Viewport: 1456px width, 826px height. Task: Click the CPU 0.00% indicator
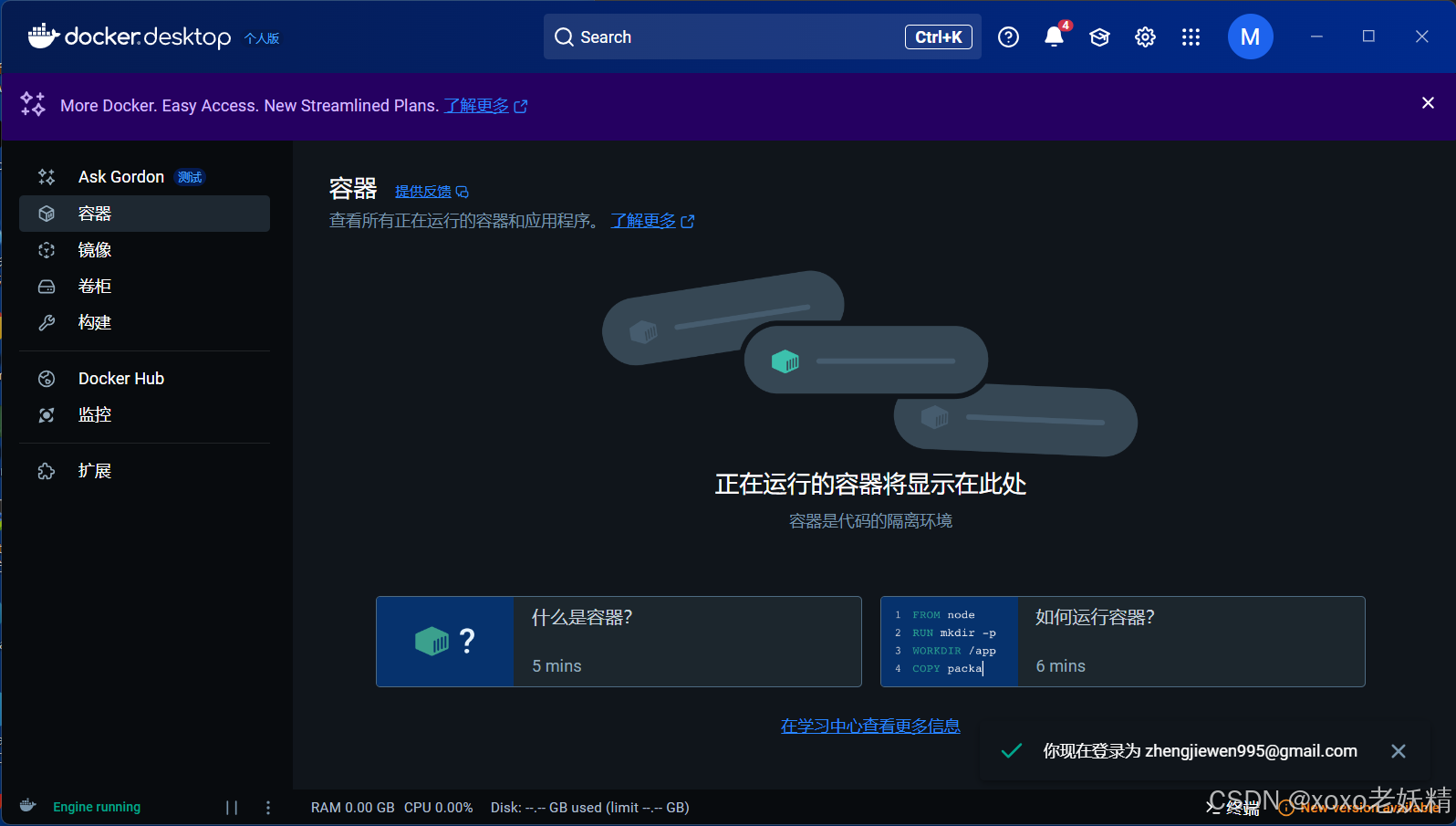(x=439, y=808)
